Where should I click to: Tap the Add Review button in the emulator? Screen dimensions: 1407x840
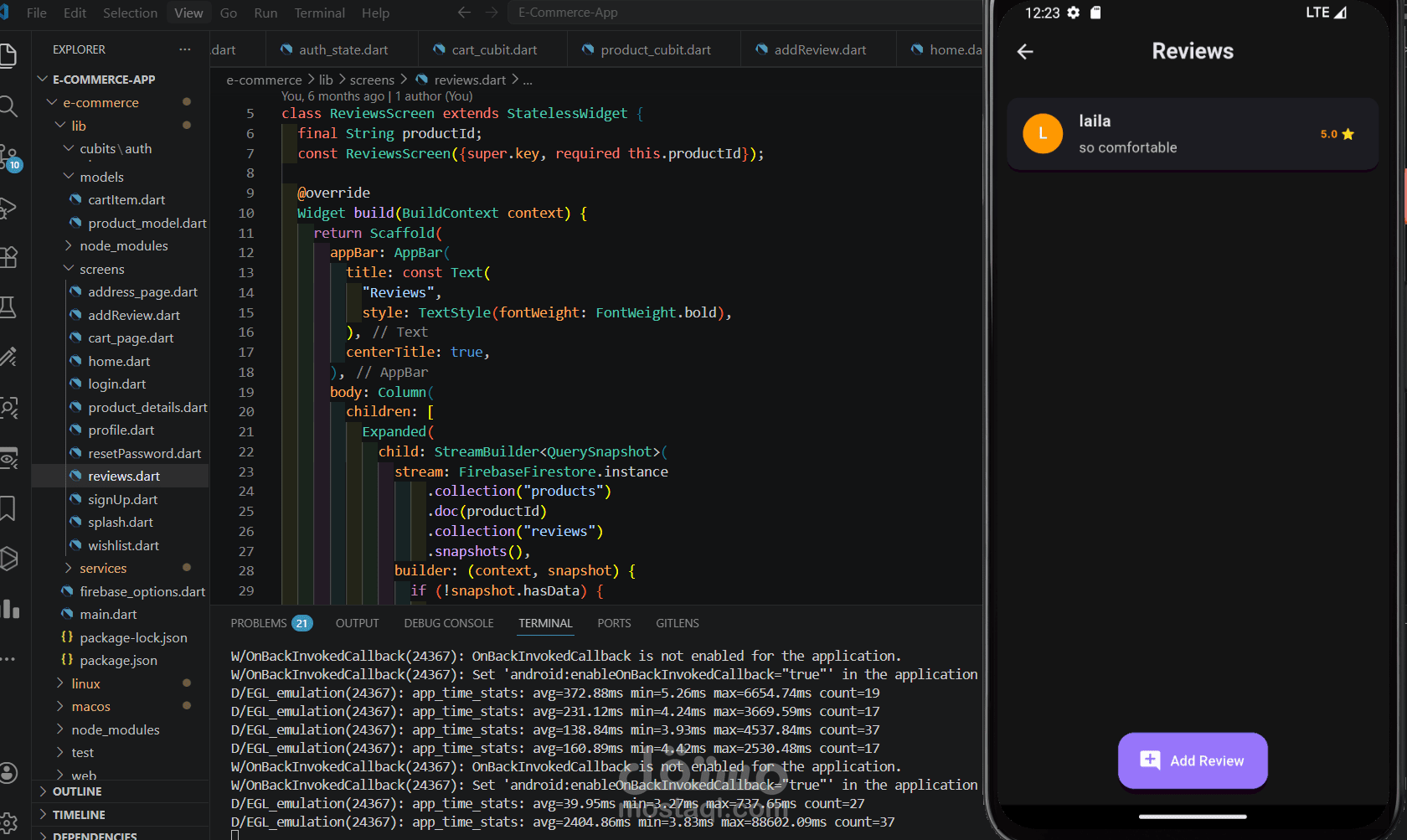1193,760
